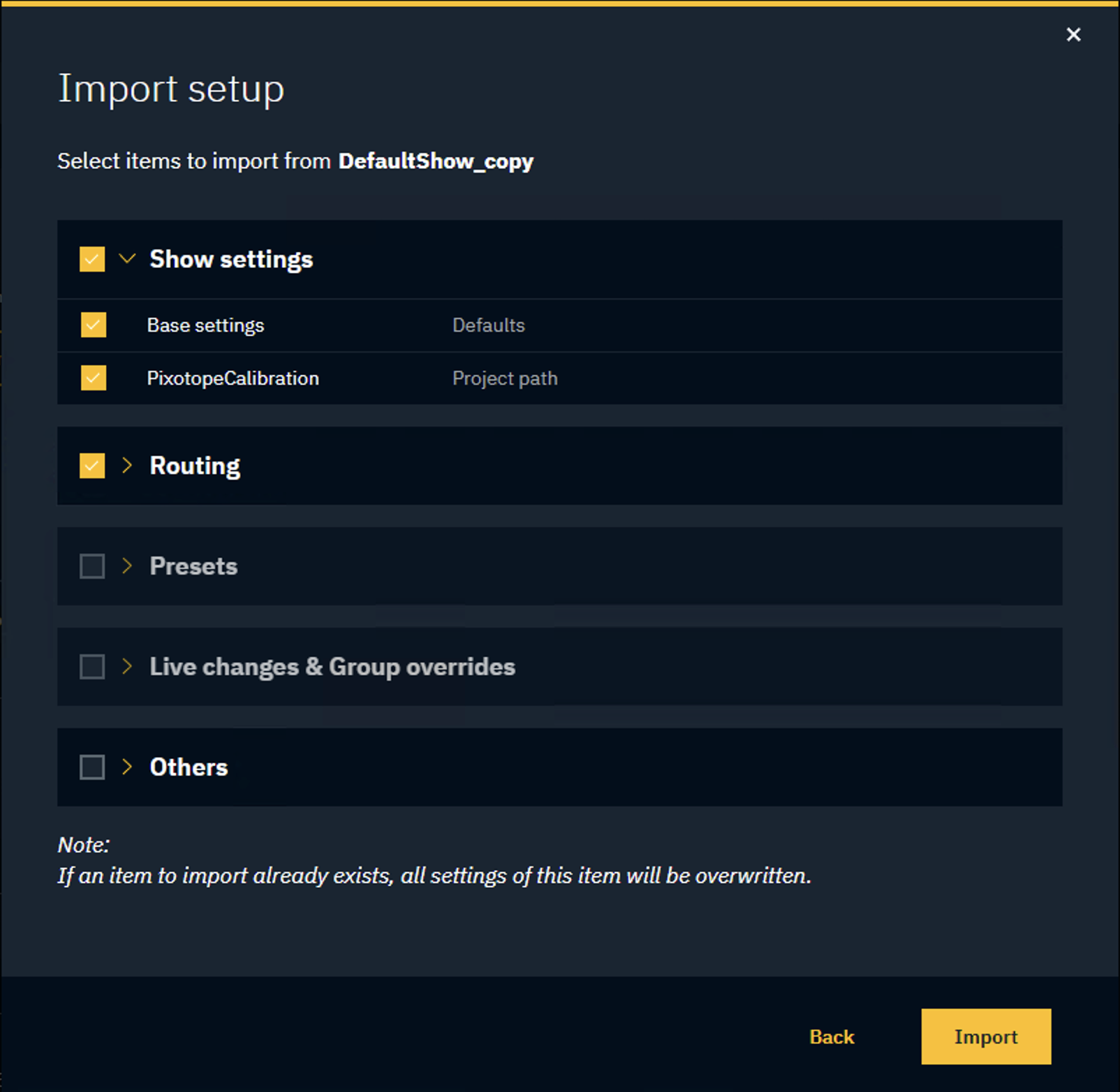Uncheck the Show settings checkbox
This screenshot has width=1120, height=1092.
click(92, 259)
